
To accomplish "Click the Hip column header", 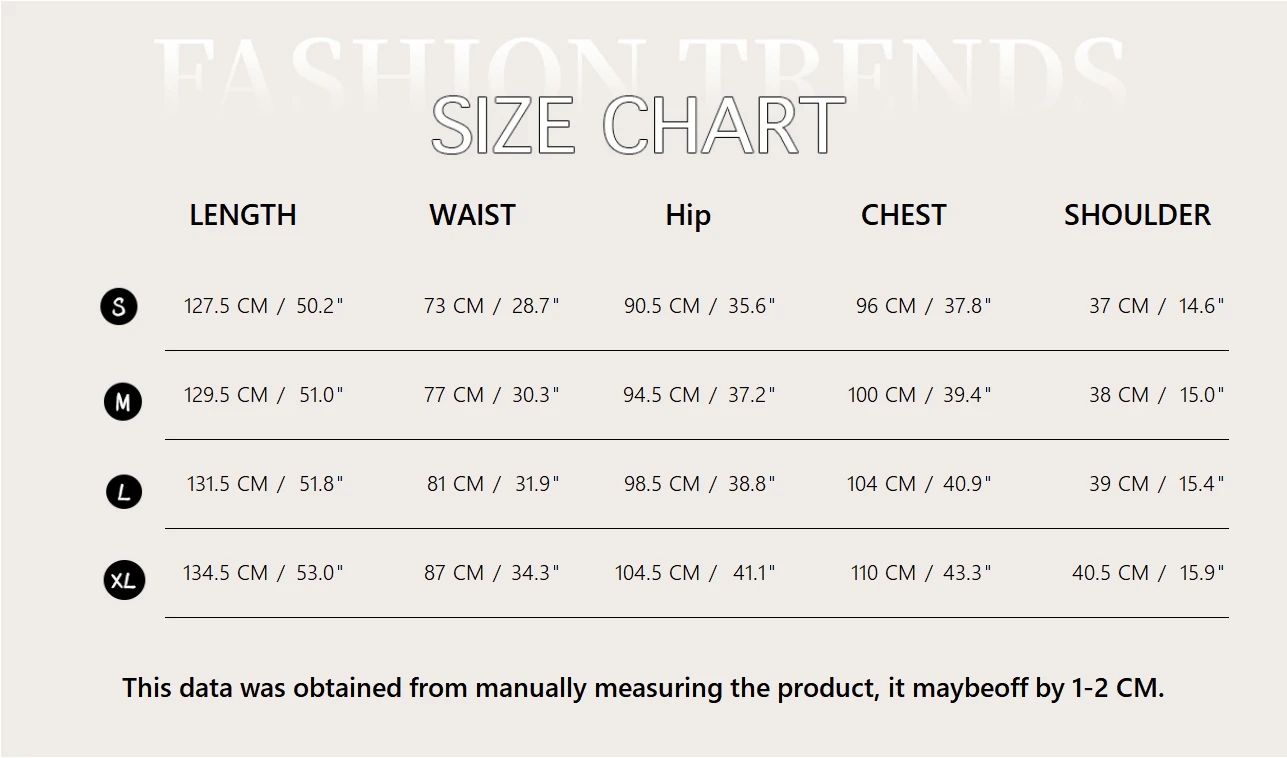I will [688, 215].
